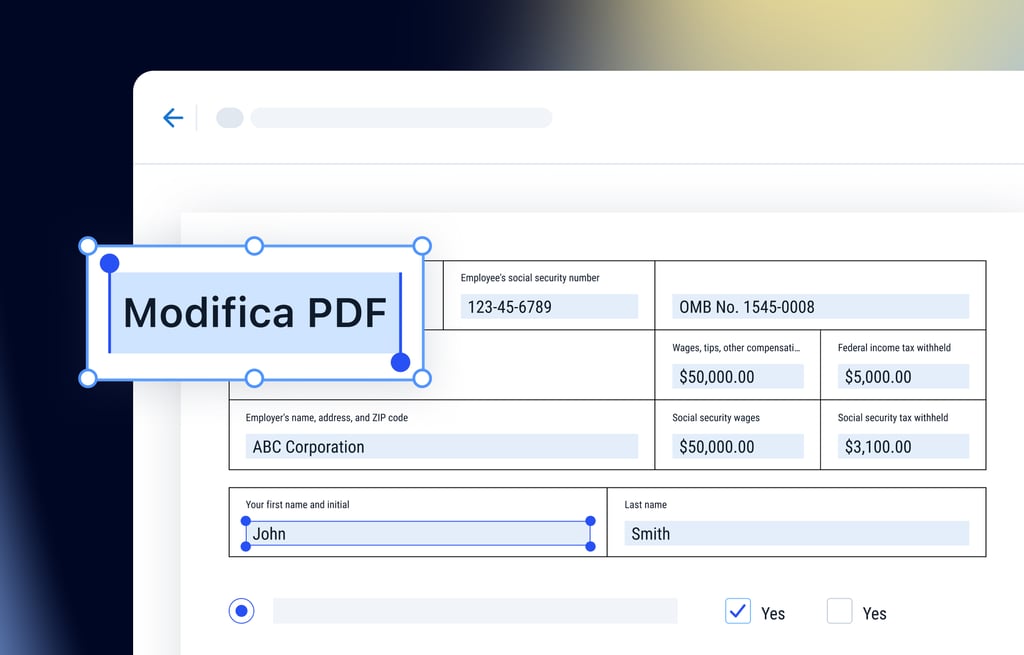This screenshot has height=655, width=1024.
Task: Check the empty Yes checkbox
Action: pos(839,611)
